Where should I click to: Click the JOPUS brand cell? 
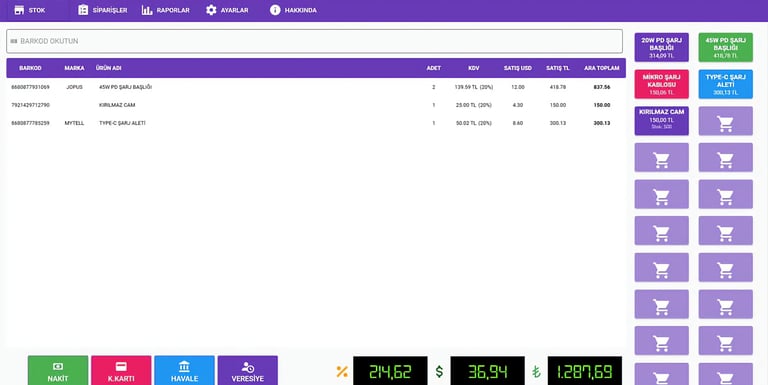pyautogui.click(x=74, y=87)
